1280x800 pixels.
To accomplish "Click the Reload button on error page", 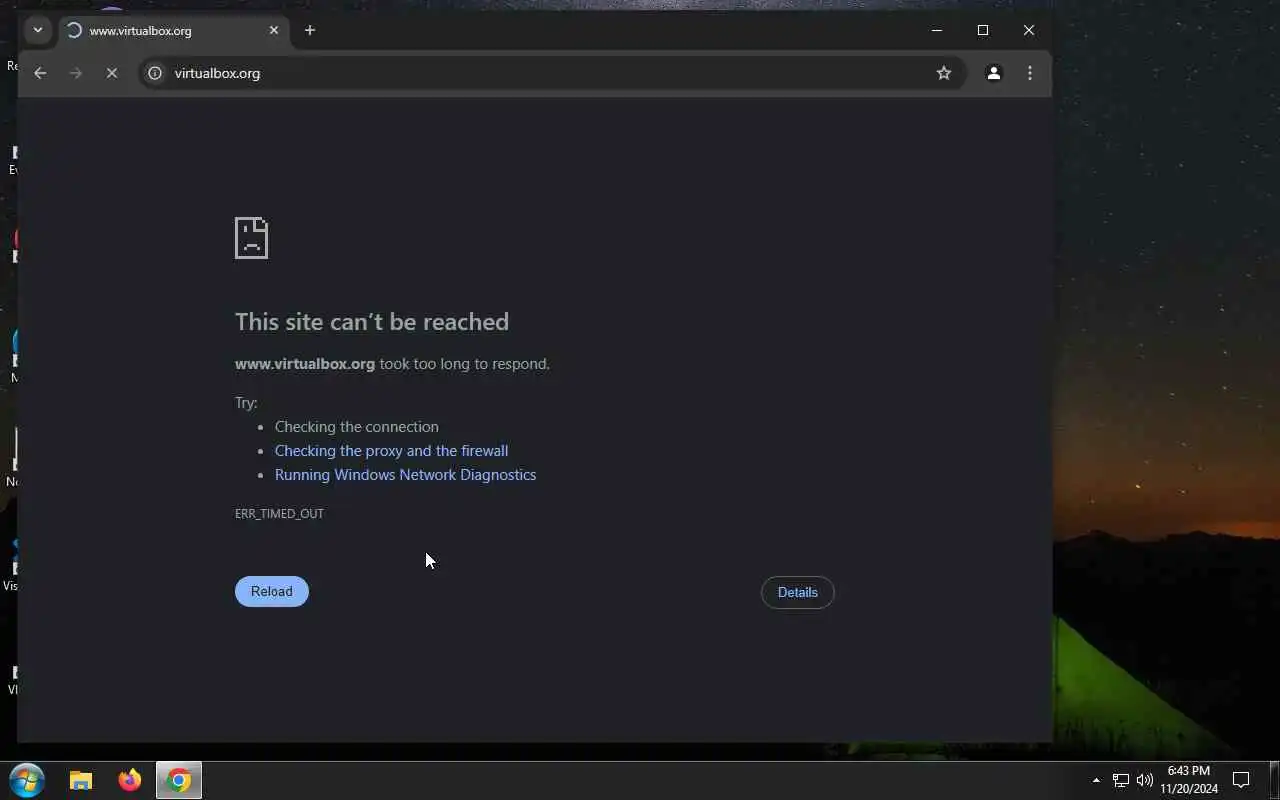I will [x=272, y=591].
